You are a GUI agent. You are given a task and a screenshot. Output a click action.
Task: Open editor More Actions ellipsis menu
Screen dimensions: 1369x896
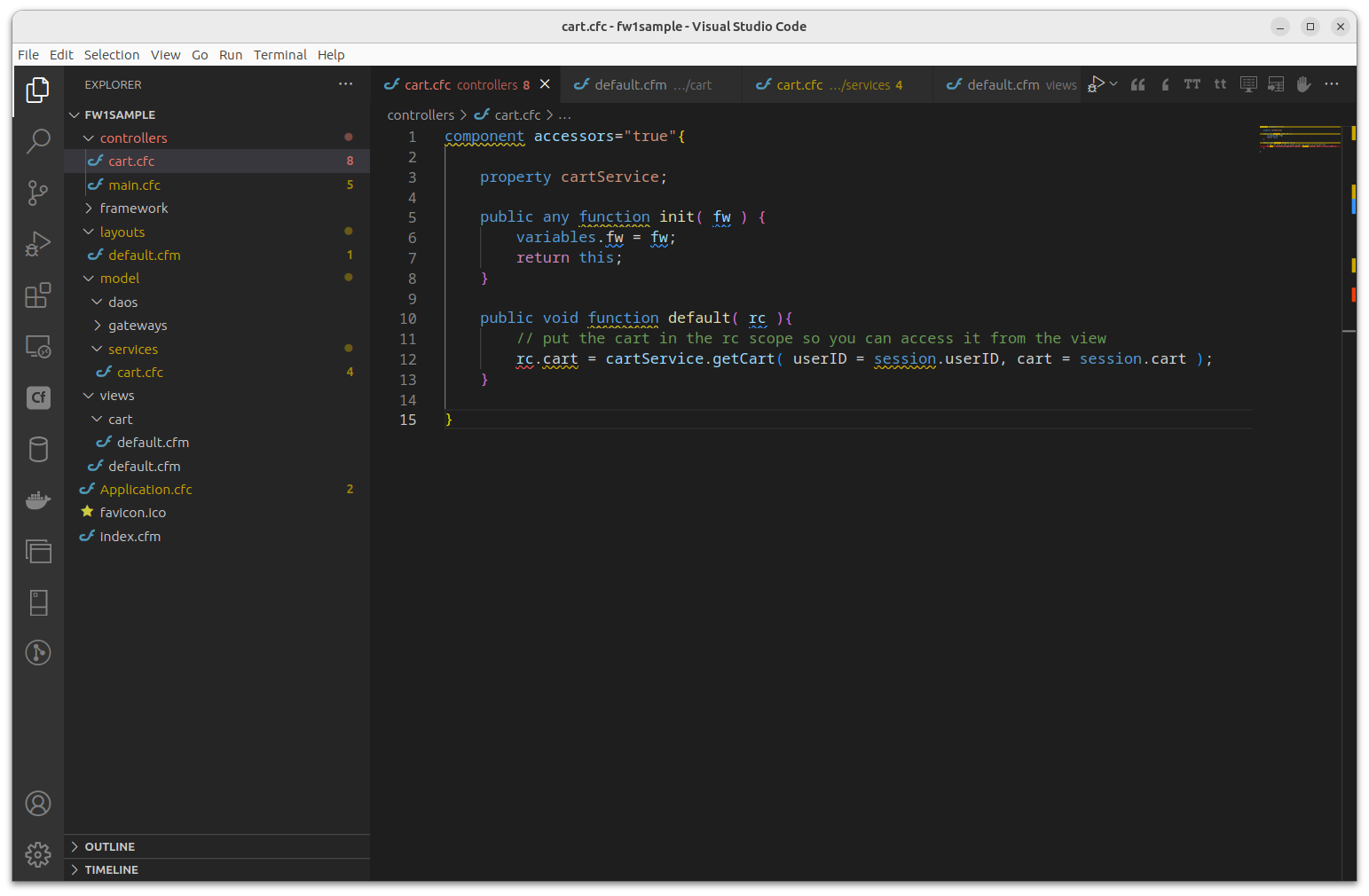pos(1332,84)
